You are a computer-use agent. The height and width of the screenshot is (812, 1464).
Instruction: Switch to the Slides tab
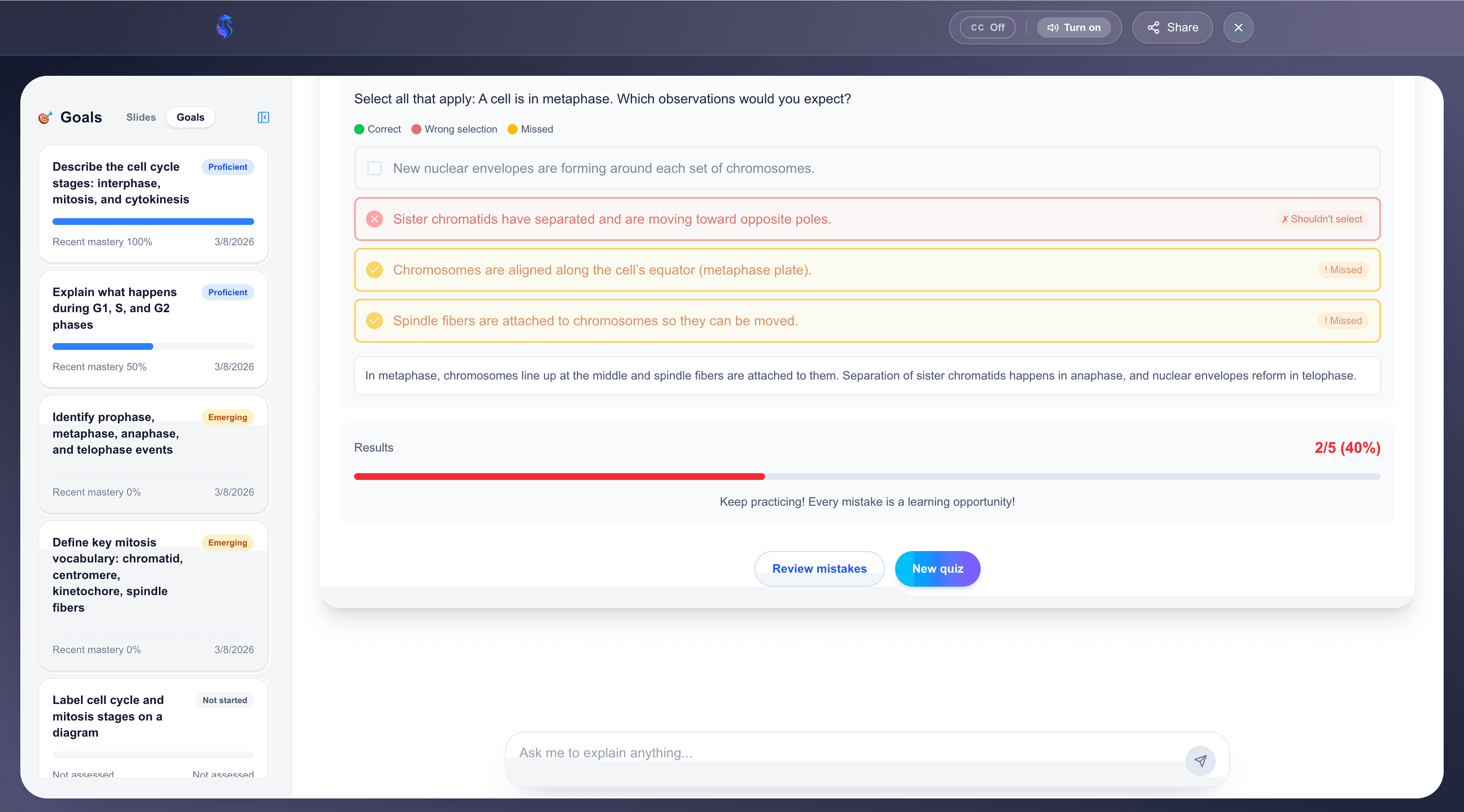[141, 117]
